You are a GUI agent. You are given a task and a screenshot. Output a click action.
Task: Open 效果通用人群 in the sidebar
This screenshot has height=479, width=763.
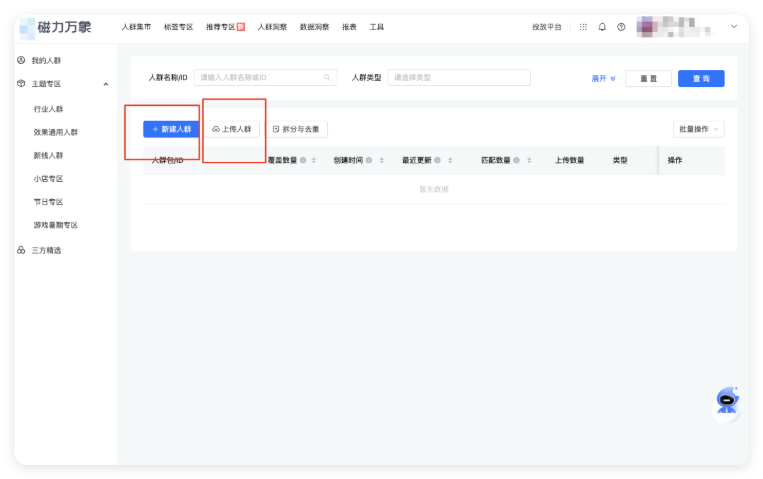55,132
